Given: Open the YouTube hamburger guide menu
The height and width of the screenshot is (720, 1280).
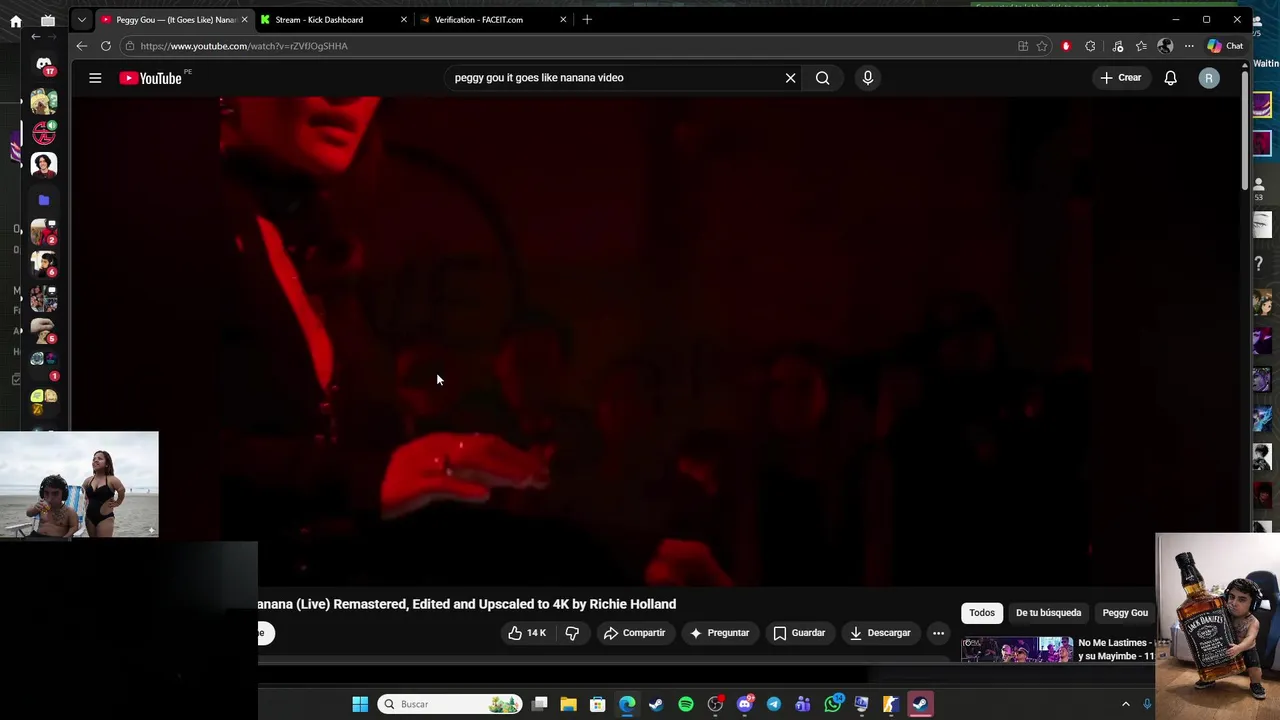Looking at the screenshot, I should tap(95, 78).
